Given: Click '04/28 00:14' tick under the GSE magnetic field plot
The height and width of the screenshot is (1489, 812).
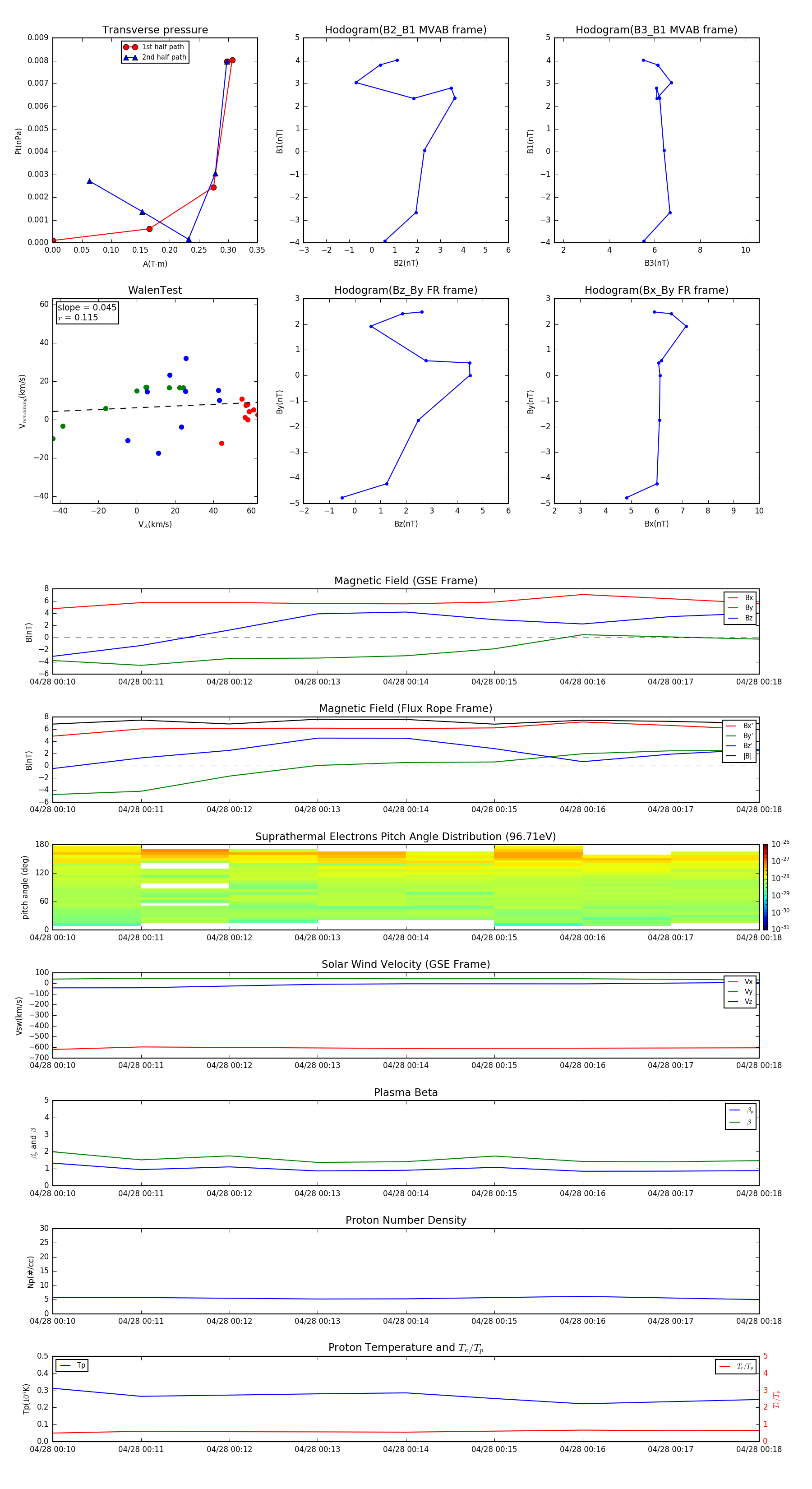Looking at the screenshot, I should 406,682.
